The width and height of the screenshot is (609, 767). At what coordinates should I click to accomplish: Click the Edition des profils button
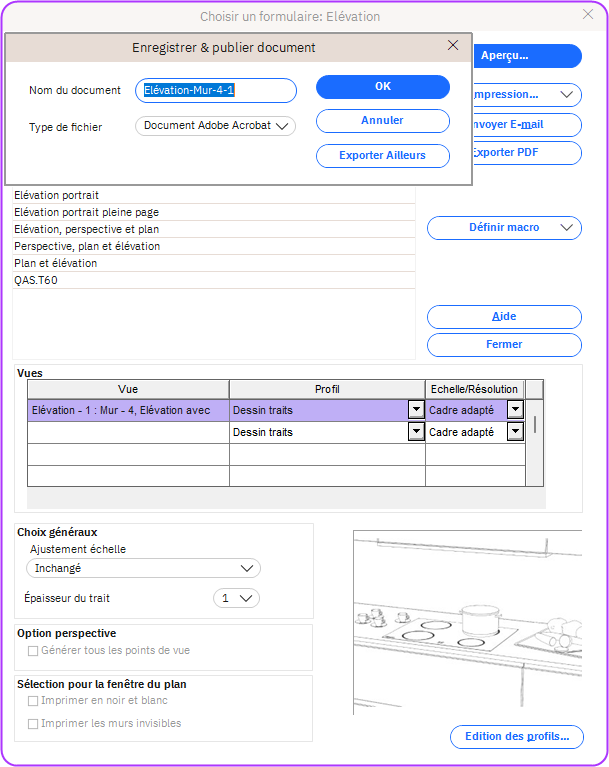coord(516,737)
